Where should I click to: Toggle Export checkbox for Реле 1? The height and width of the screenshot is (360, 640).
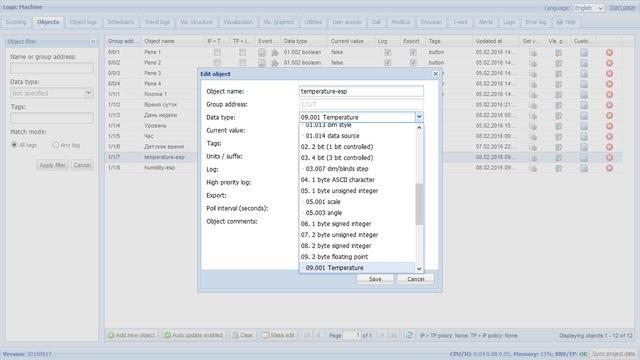tap(413, 52)
